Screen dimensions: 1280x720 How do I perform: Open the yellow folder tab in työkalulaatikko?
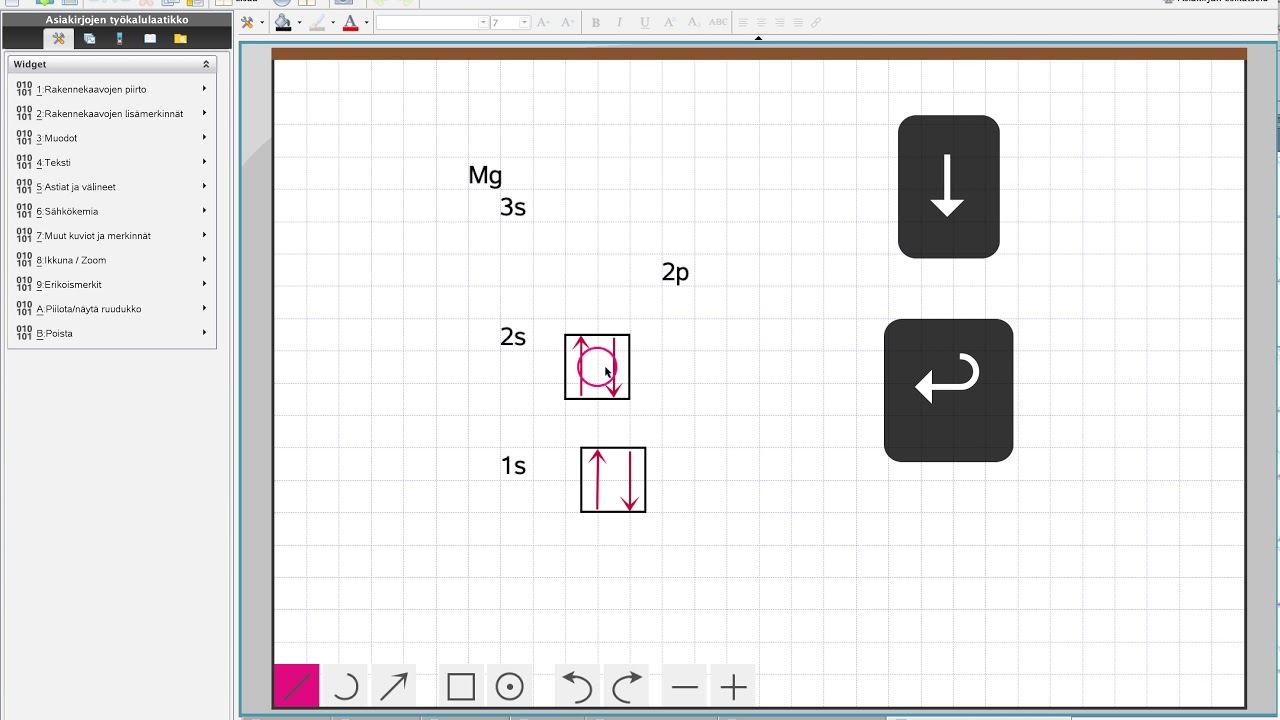coord(180,39)
